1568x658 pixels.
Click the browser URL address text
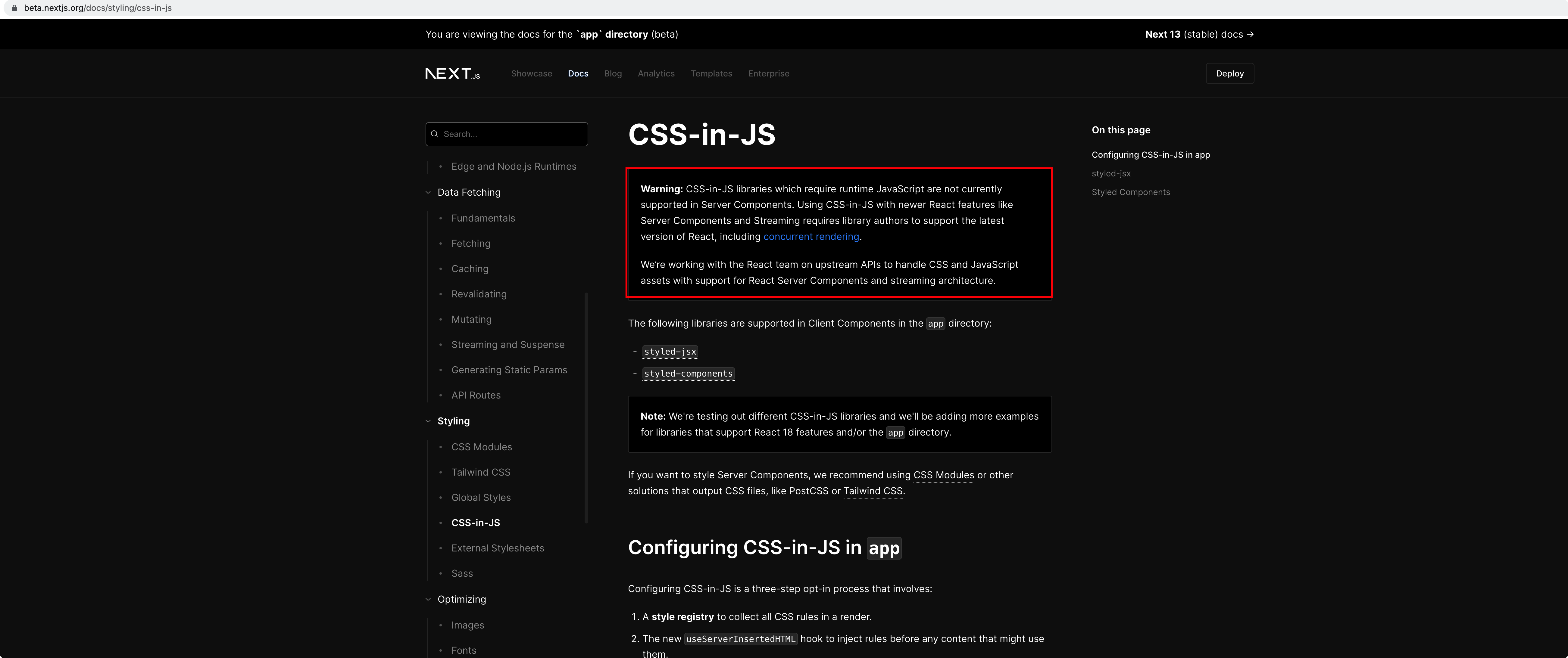[98, 8]
